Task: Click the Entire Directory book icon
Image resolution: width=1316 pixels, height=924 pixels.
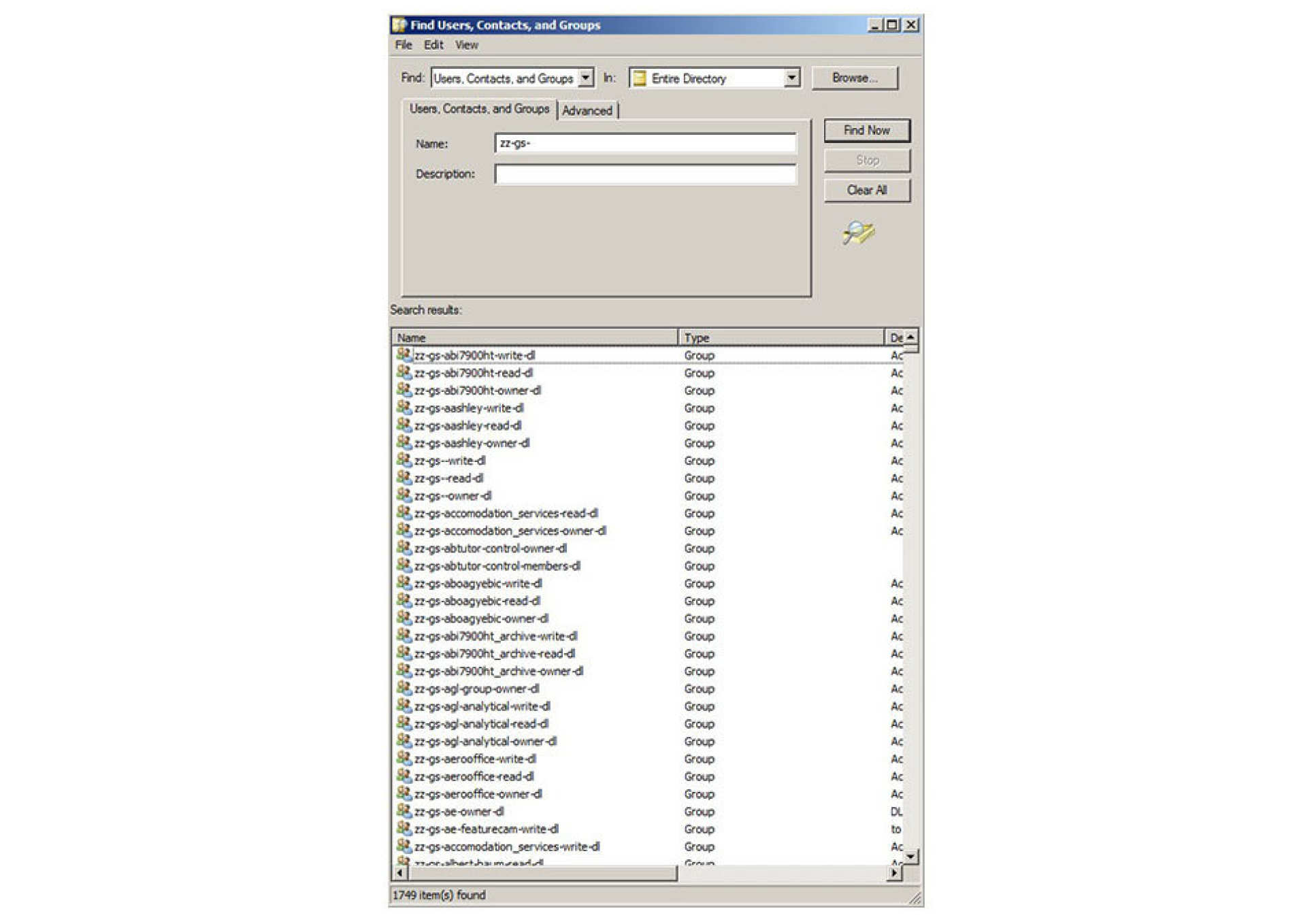Action: coord(639,78)
